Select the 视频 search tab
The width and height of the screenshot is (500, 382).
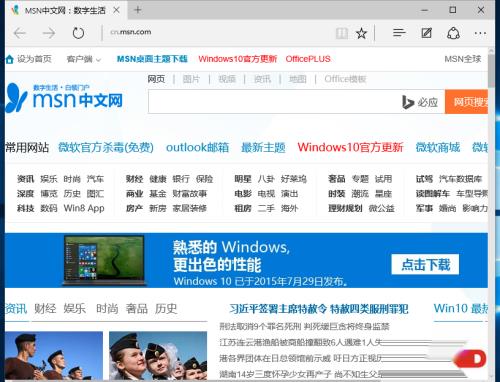pyautogui.click(x=227, y=79)
